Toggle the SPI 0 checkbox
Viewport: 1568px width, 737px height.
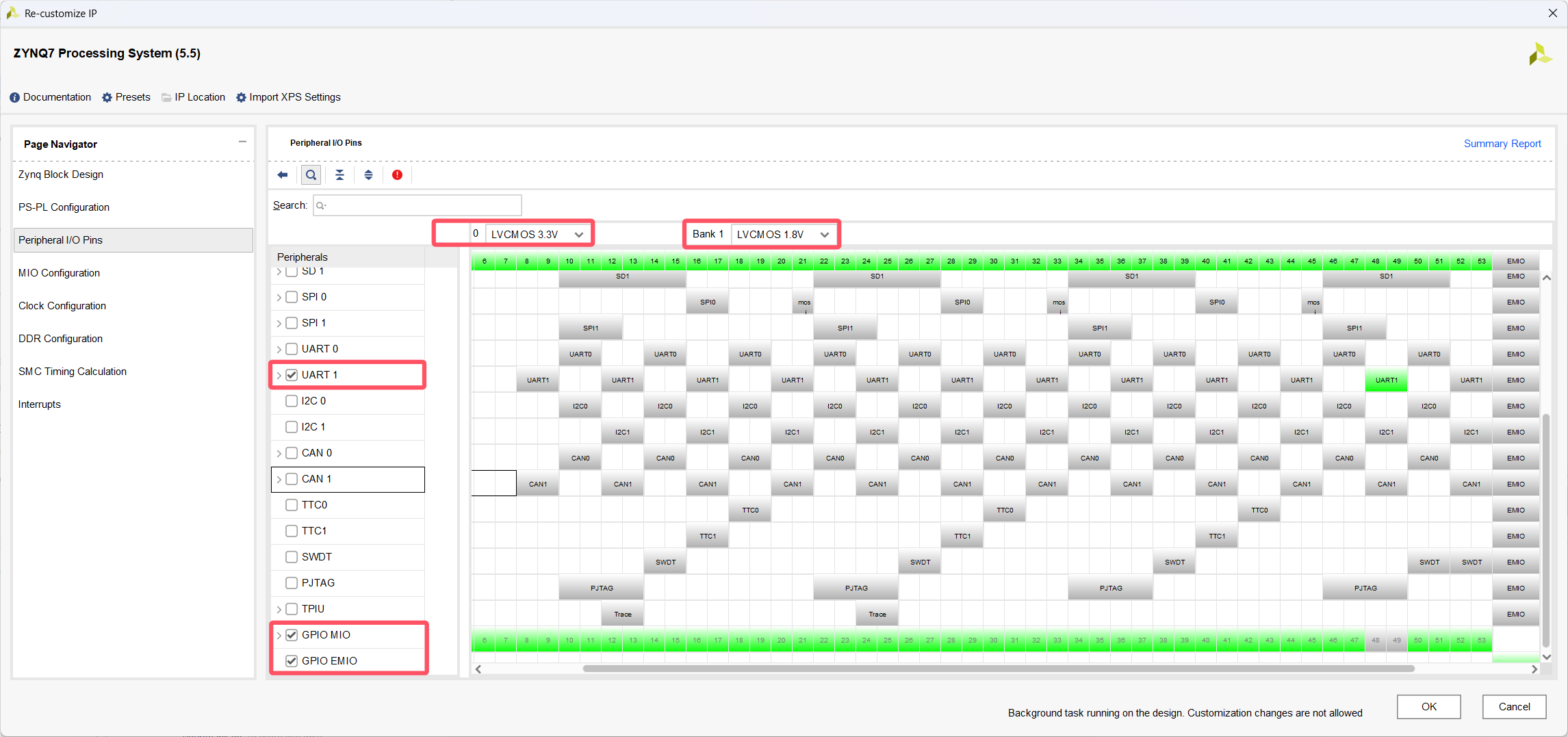[x=292, y=297]
